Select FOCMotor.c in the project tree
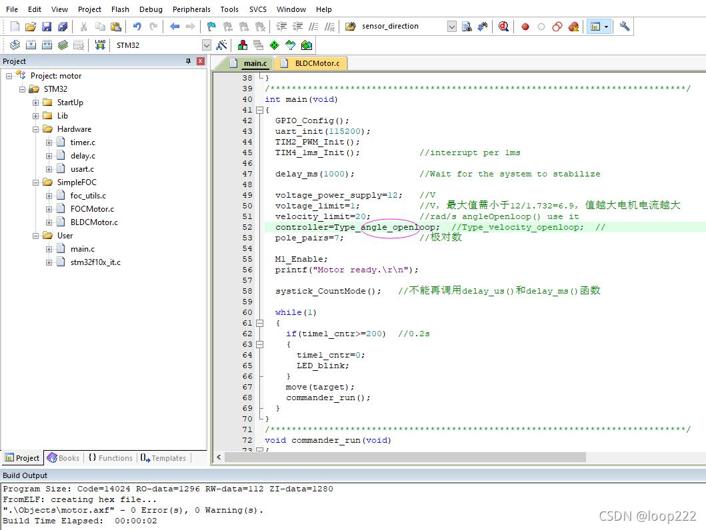The height and width of the screenshot is (530, 706). click(92, 209)
